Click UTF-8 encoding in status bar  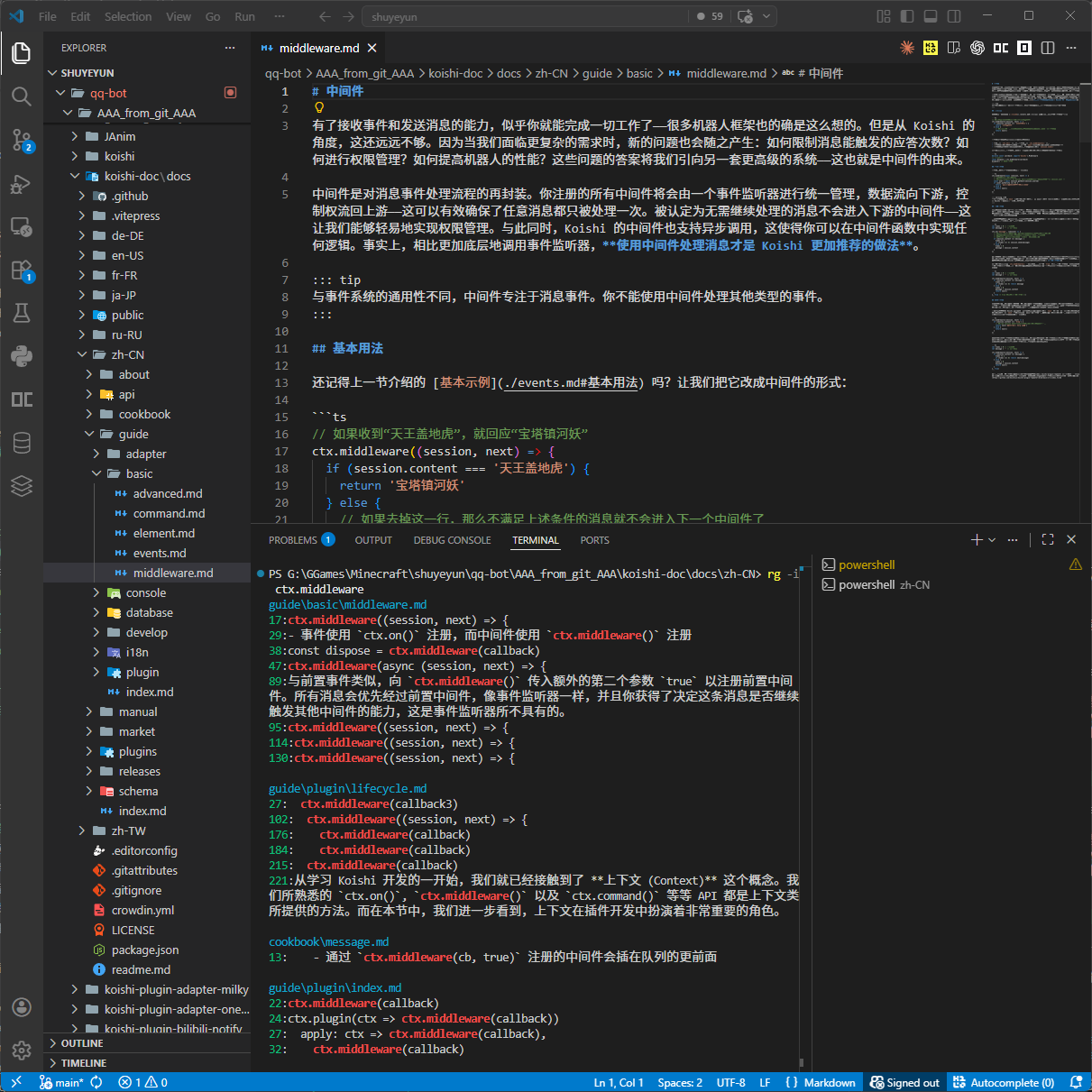click(x=730, y=1082)
